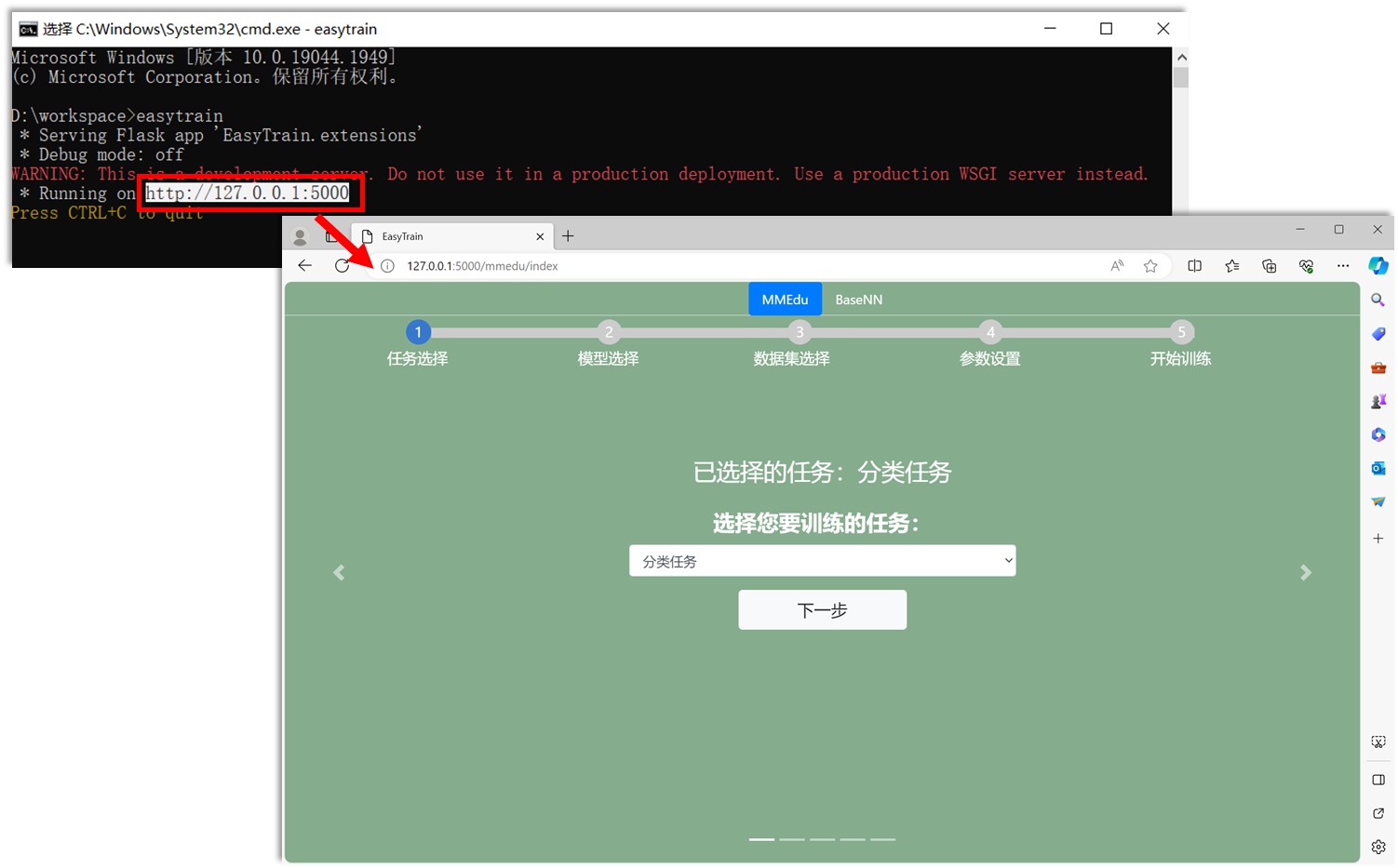1398x868 pixels.
Task: Open sidebar Shopping tag icon
Action: 1378,333
